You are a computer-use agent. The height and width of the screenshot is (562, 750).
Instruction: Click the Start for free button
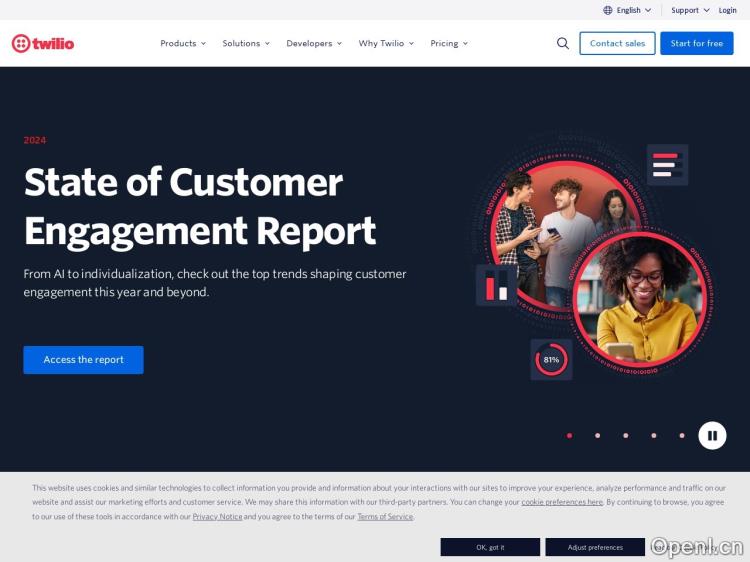(696, 43)
